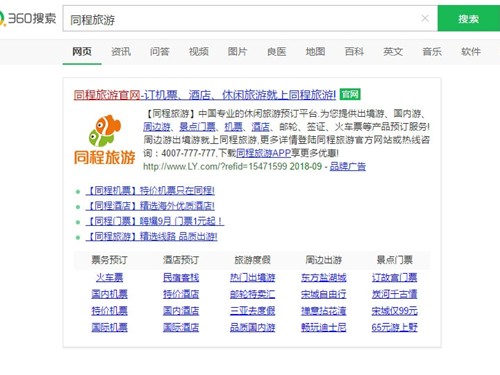Open 【同程机票】特价机票只在同程 link
The width and height of the screenshot is (500, 375).
point(150,191)
